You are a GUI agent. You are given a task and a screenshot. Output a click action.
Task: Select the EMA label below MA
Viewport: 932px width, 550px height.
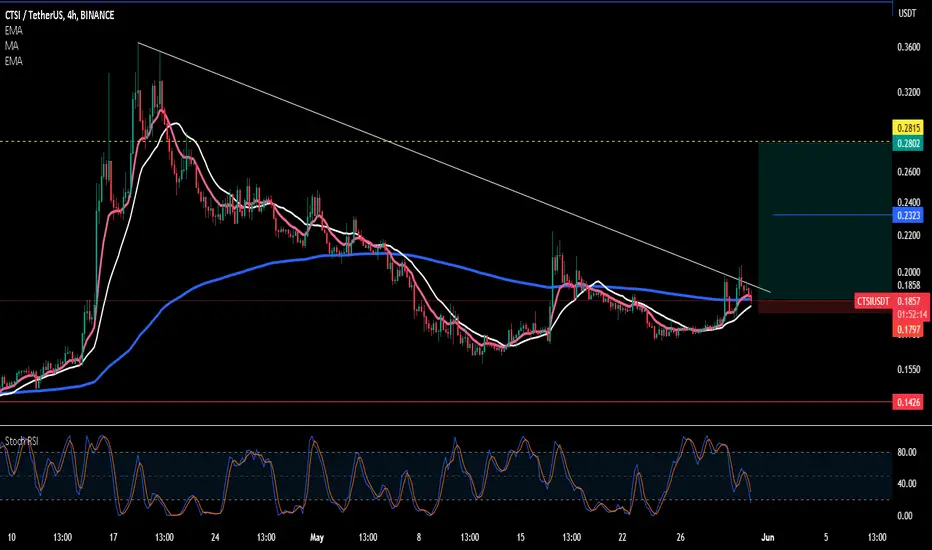click(14, 61)
